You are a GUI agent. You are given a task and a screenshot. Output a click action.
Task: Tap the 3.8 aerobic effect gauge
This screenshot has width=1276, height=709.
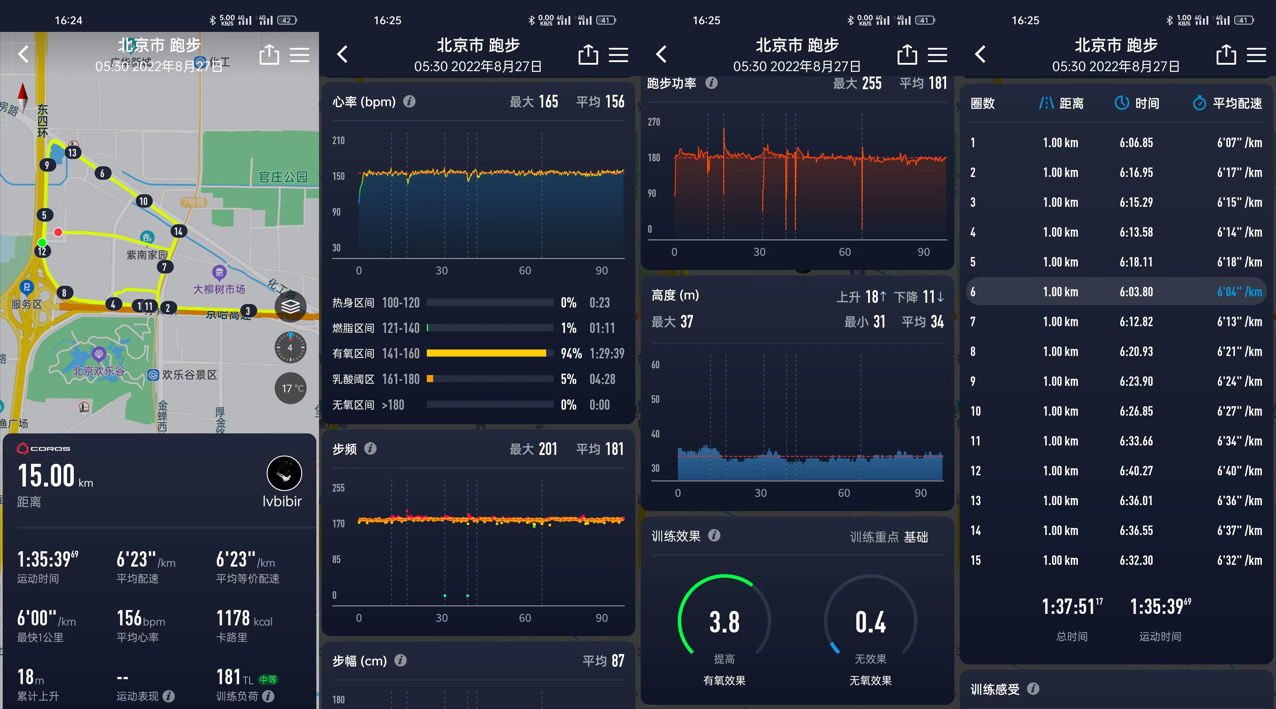click(724, 622)
